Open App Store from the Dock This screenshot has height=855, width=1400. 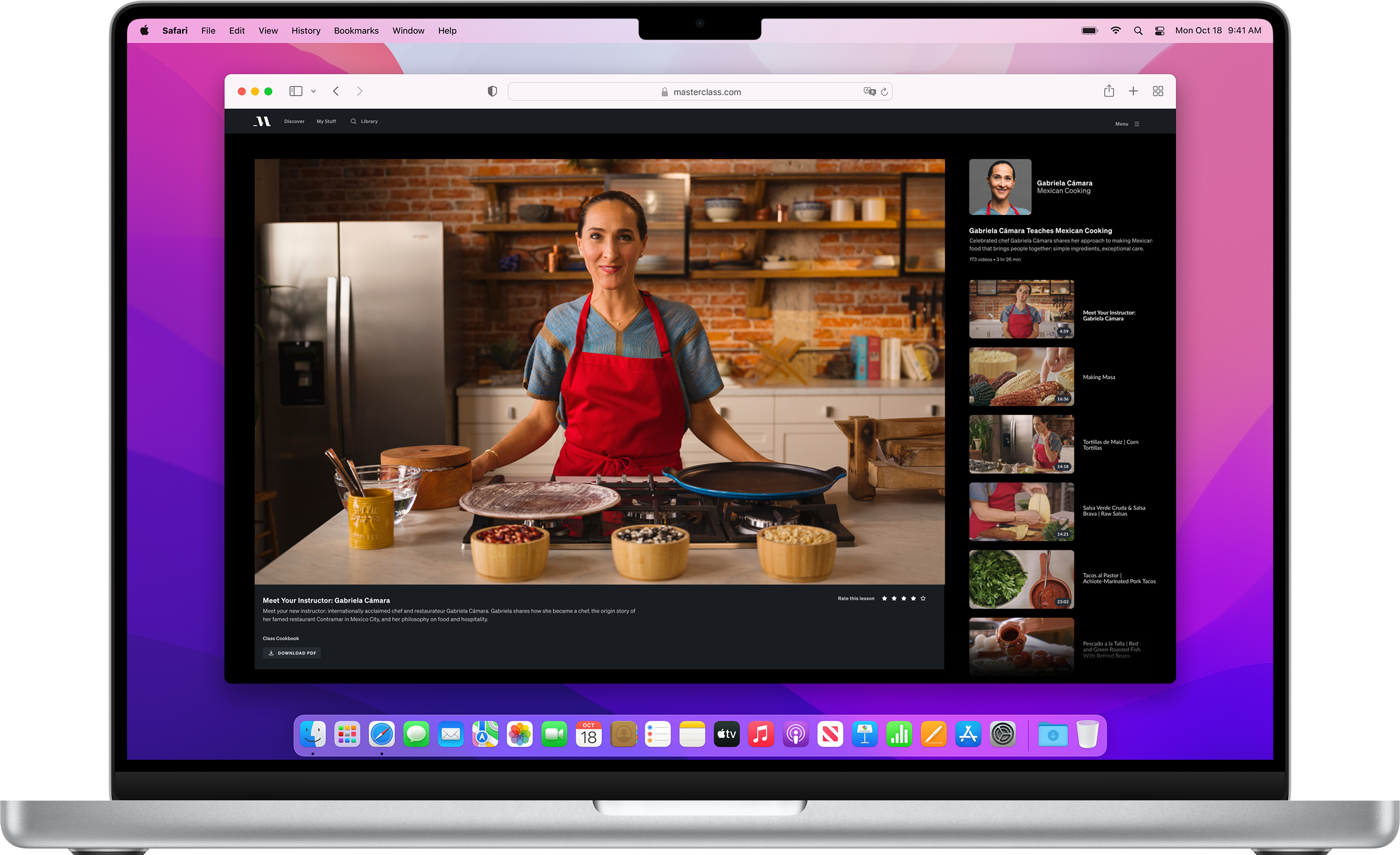coord(968,734)
